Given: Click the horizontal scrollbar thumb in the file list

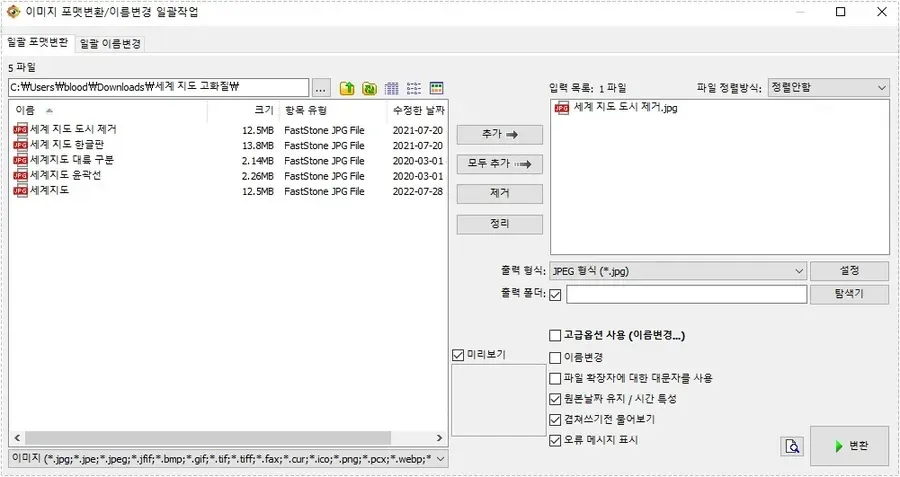Looking at the screenshot, I should (x=208, y=438).
